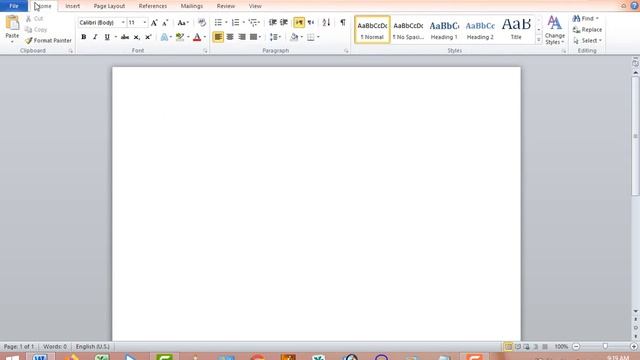
Task: Switch to the Page Layout tab
Action: point(109,6)
